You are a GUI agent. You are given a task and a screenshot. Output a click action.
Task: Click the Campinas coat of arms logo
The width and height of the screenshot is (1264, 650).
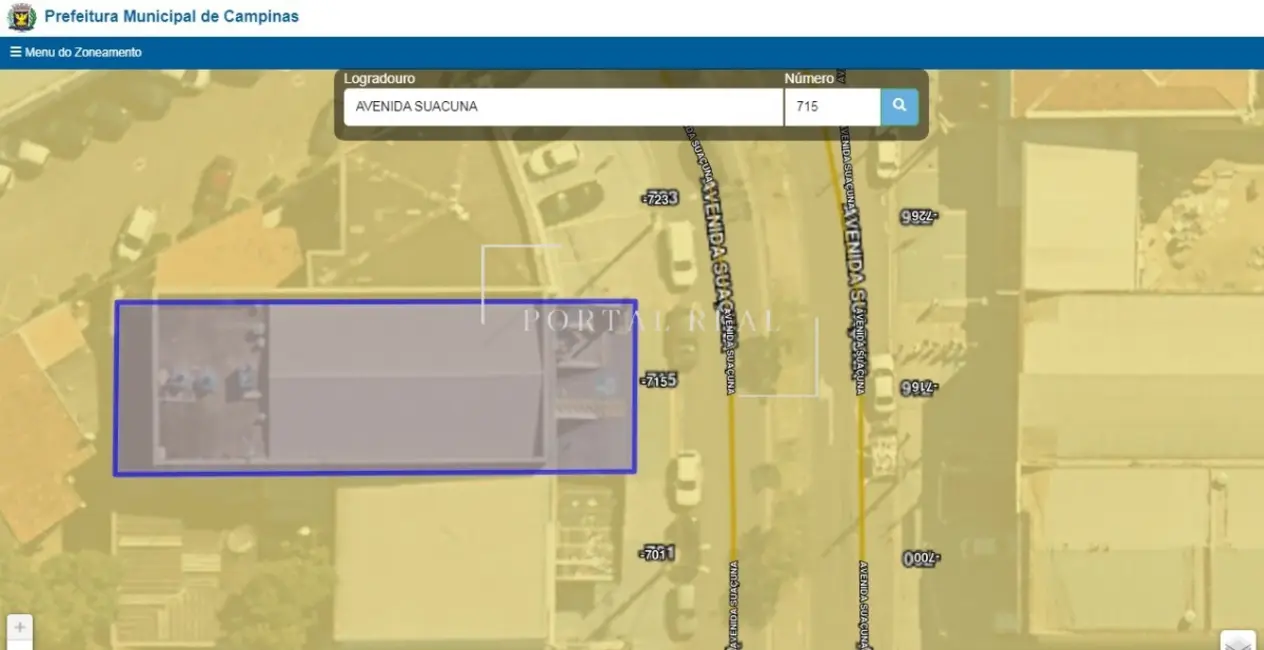point(21,17)
